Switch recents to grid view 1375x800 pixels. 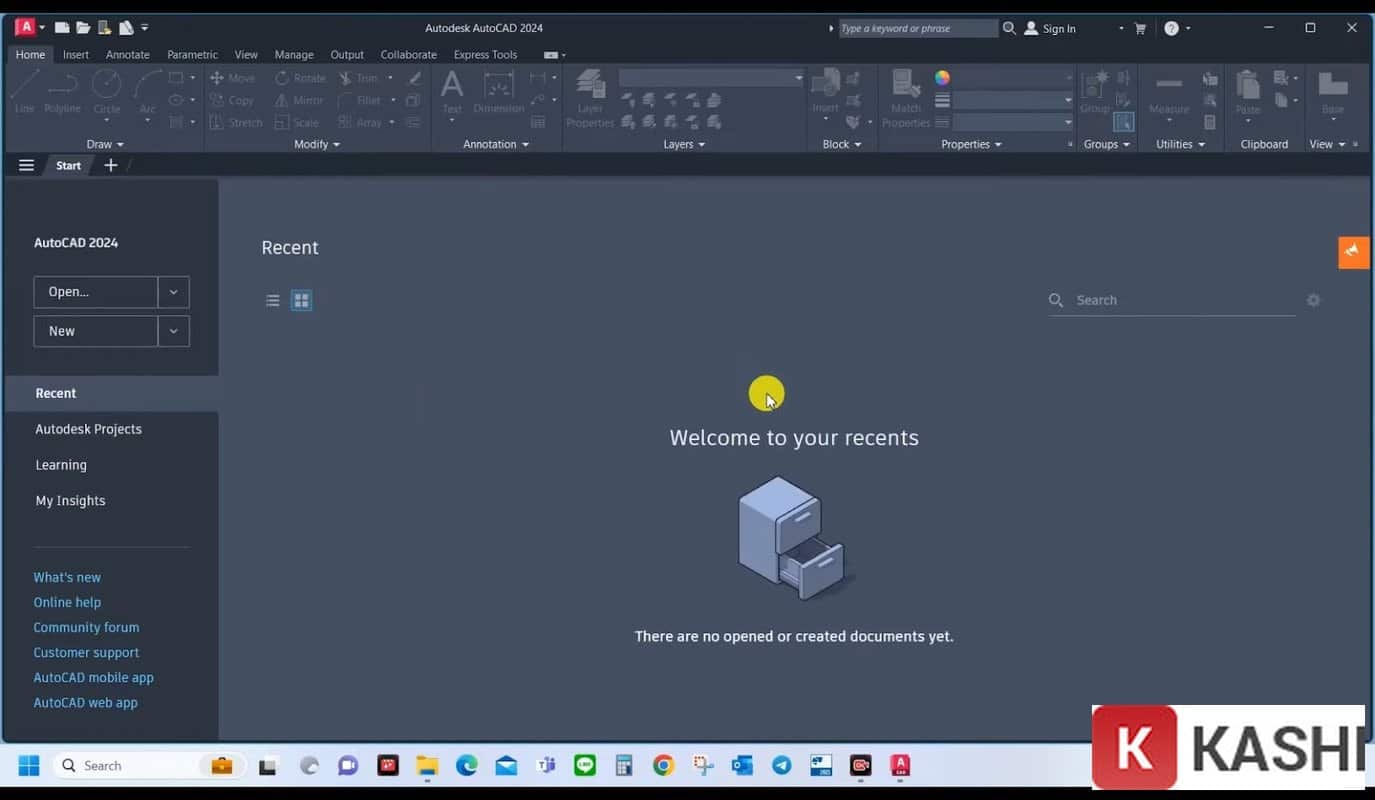pos(301,300)
